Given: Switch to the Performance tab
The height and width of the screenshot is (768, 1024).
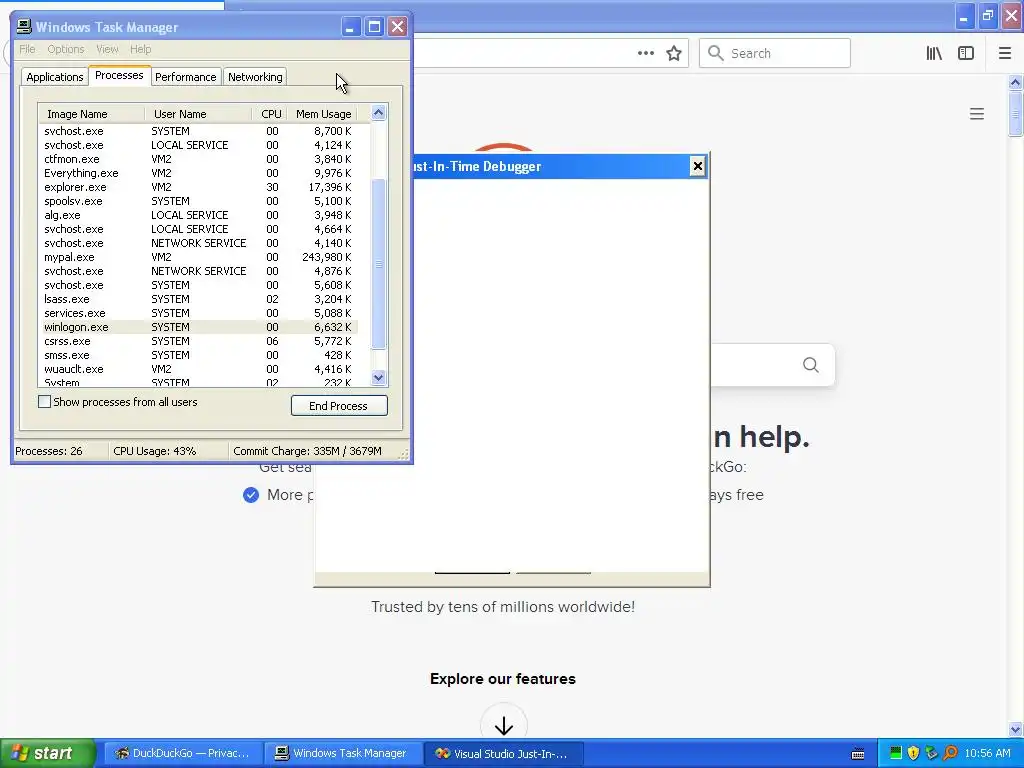Looking at the screenshot, I should coord(185,77).
